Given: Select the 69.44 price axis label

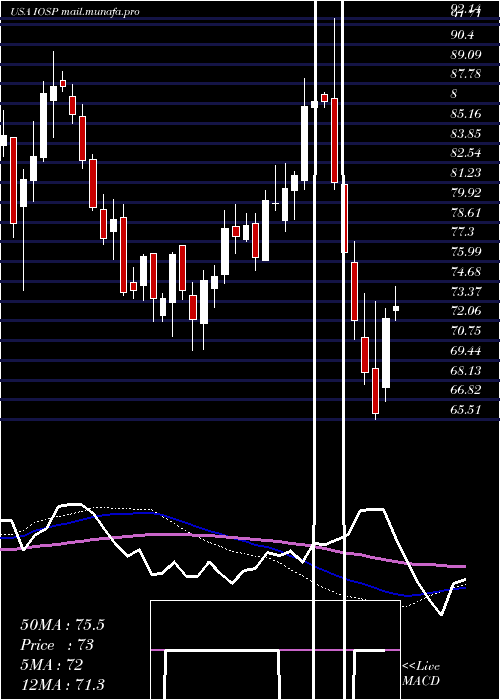Looking at the screenshot, I should point(466,350).
